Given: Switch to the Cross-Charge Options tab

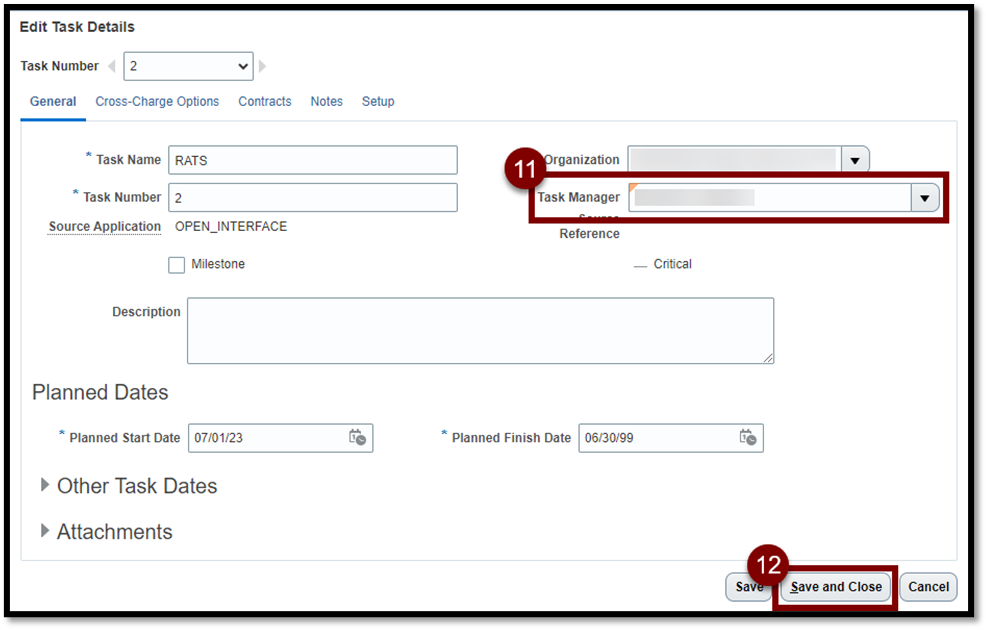Looking at the screenshot, I should 157,102.
